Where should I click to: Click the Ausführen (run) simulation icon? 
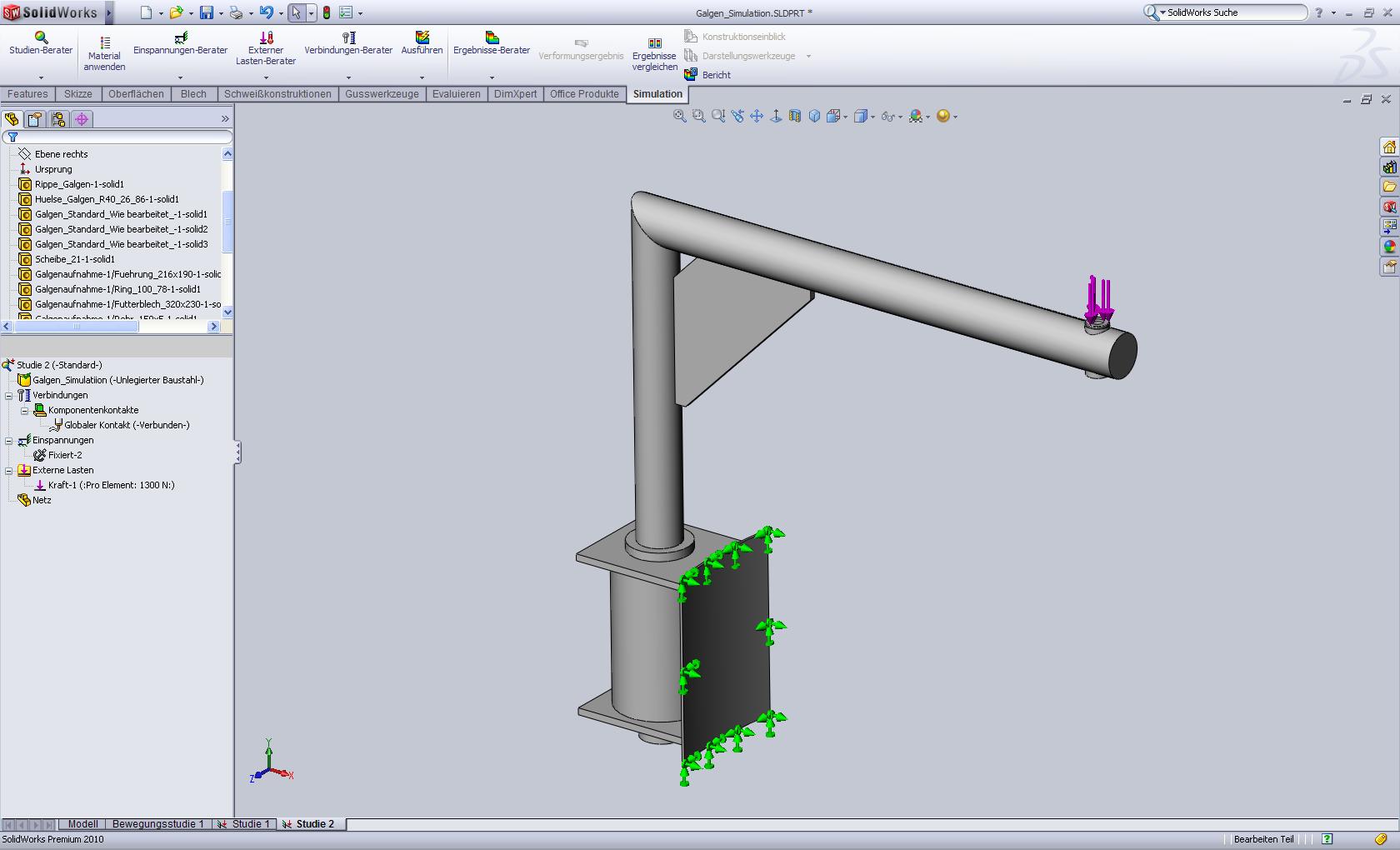click(422, 38)
